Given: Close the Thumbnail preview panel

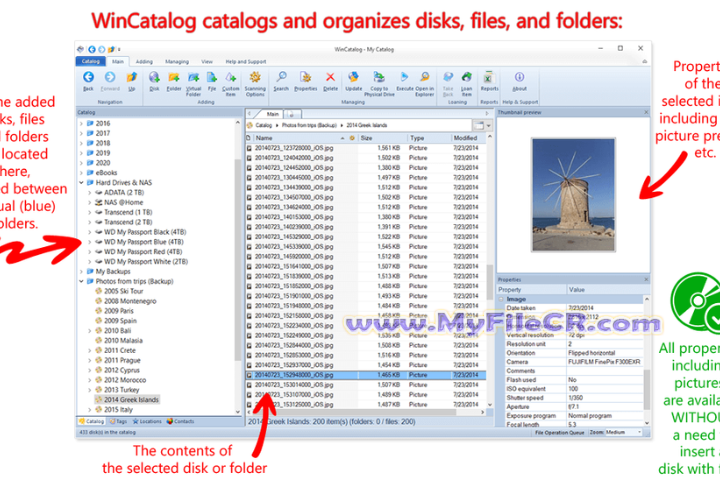Looking at the screenshot, I should 646,112.
